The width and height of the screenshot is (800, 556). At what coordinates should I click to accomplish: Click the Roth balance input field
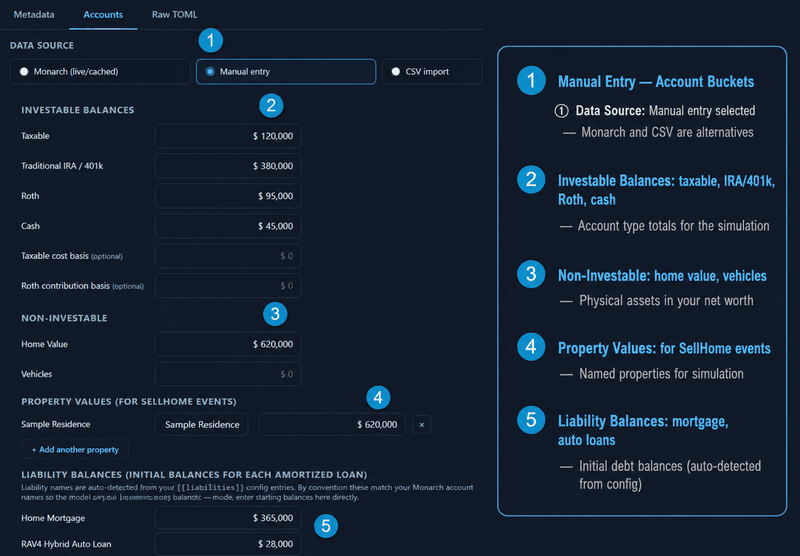[228, 196]
